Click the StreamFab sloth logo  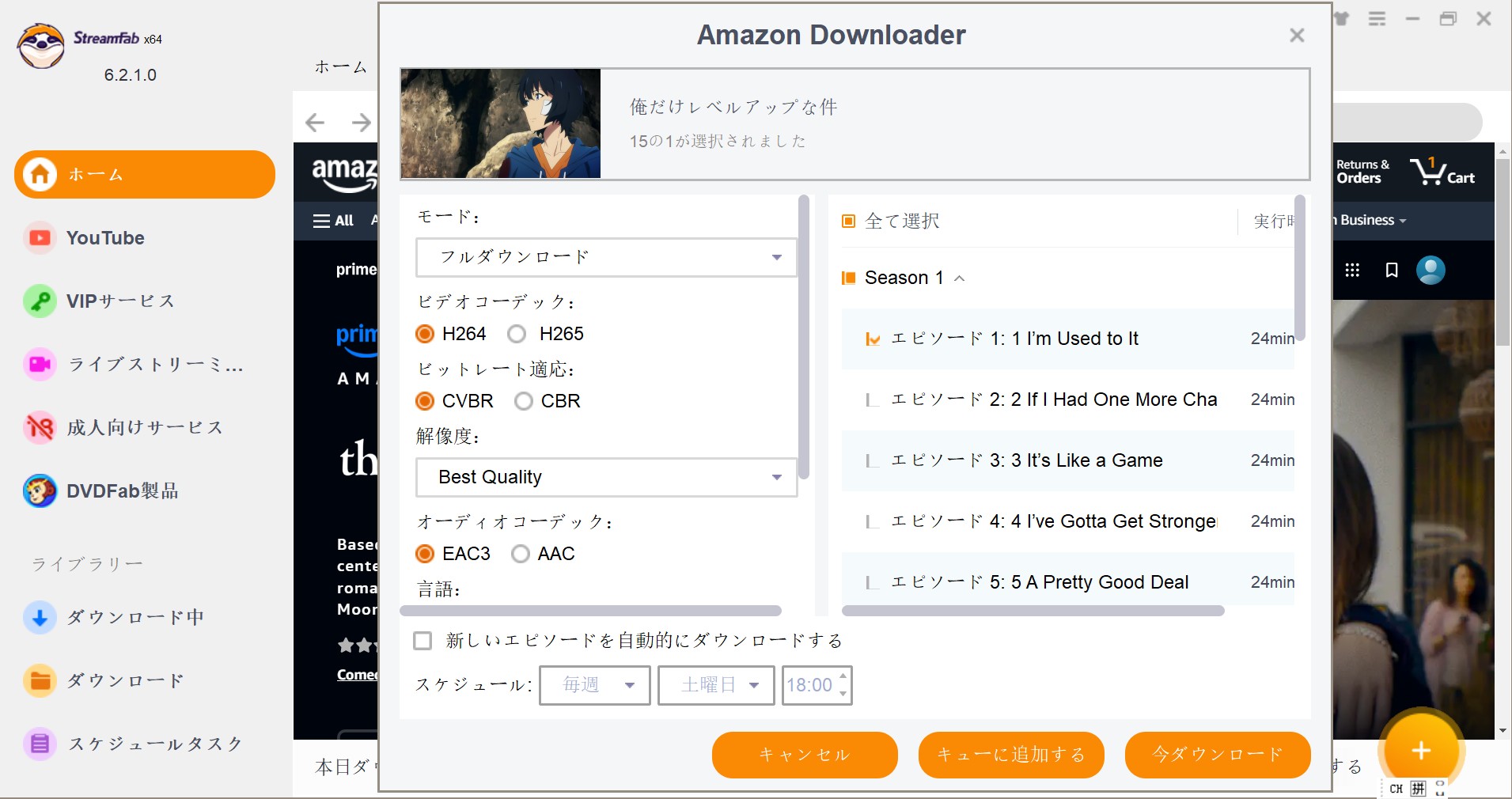tap(41, 46)
